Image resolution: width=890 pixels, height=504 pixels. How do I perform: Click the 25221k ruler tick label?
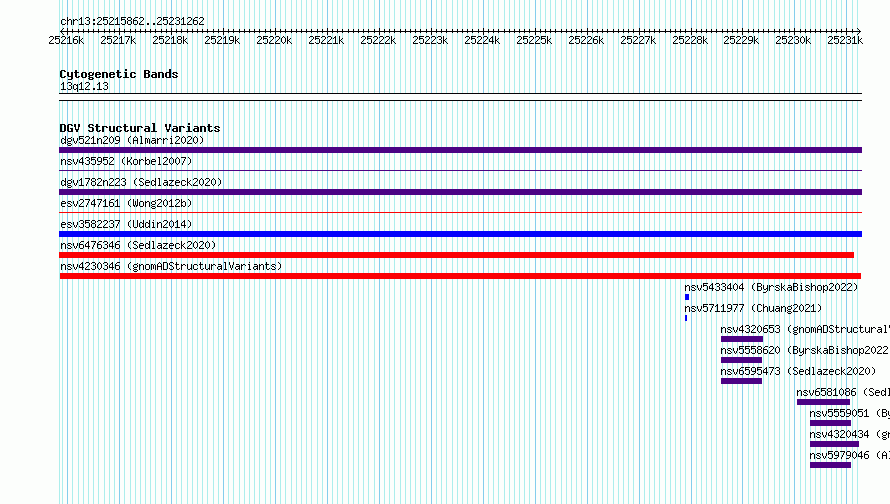(x=326, y=41)
